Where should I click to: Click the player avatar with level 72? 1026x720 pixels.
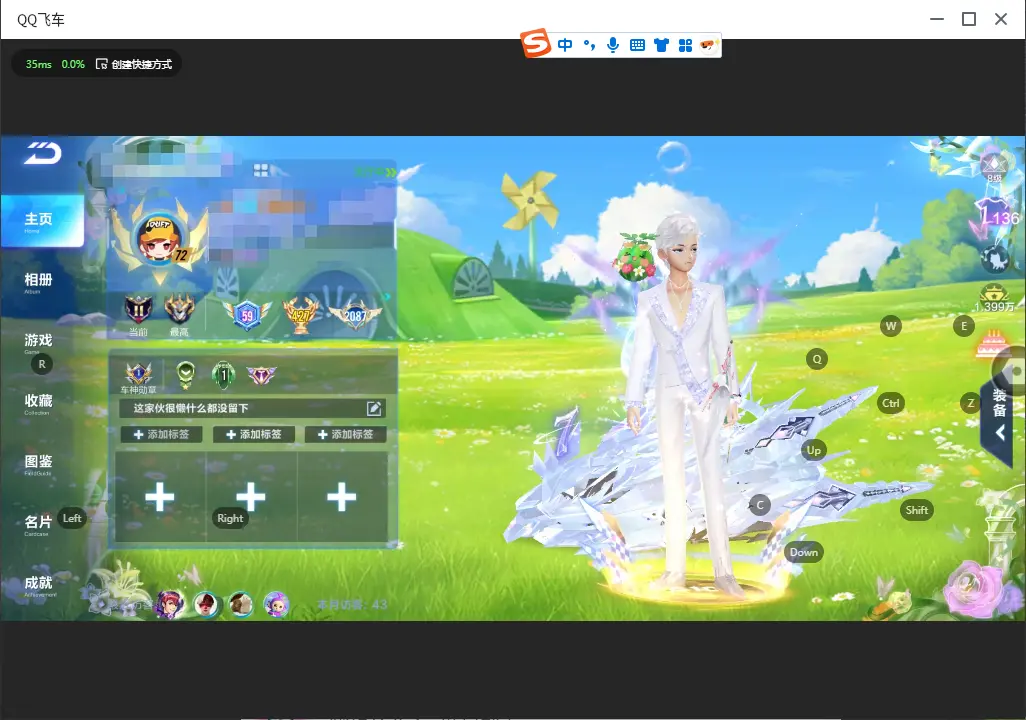point(160,238)
